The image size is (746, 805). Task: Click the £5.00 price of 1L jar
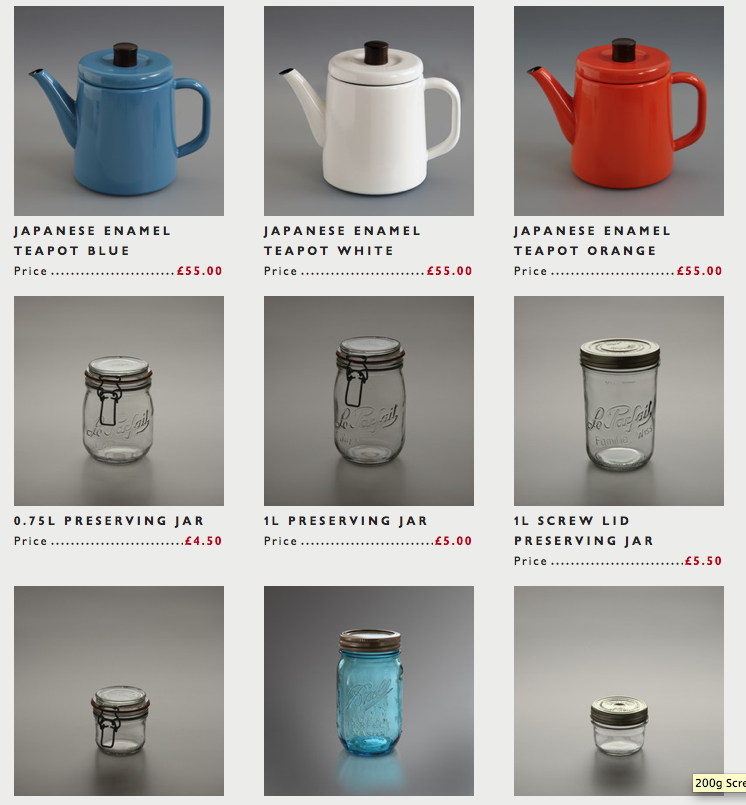click(x=453, y=541)
